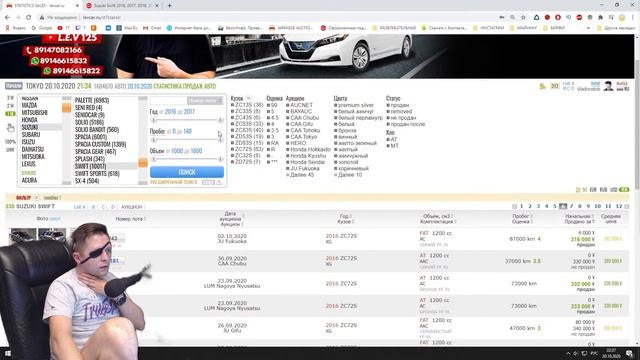This screenshot has height=360, width=640.
Task: Go to results page 12
Action: (619, 206)
